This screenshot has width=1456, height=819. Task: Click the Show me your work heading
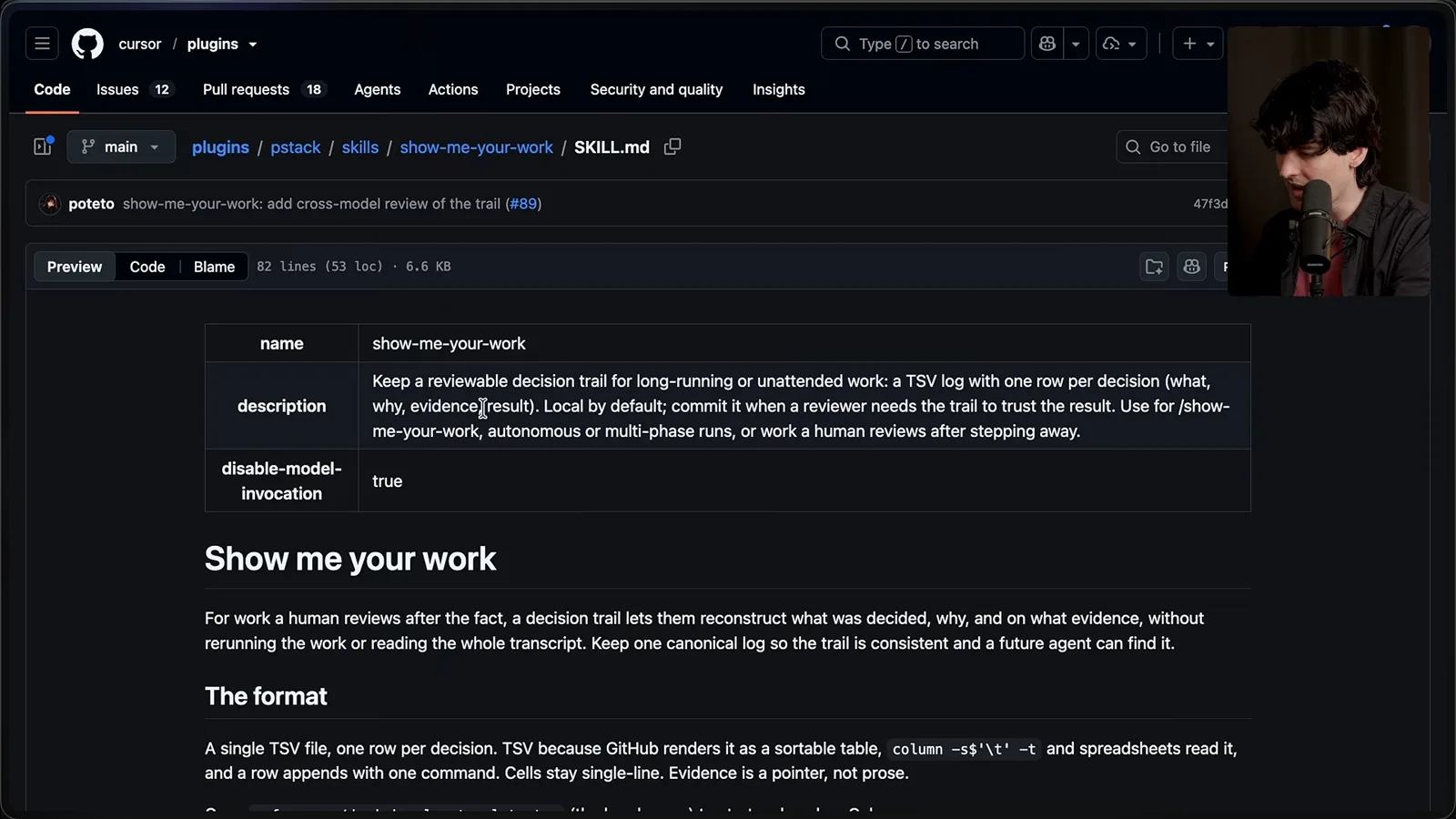click(x=350, y=559)
